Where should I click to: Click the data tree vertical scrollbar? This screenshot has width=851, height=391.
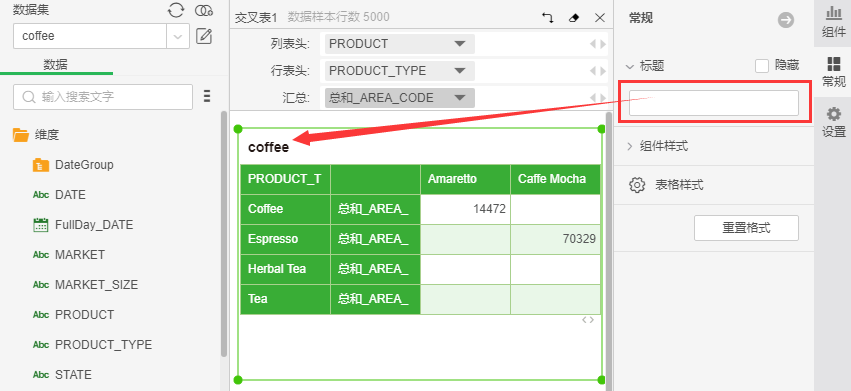coord(224,234)
